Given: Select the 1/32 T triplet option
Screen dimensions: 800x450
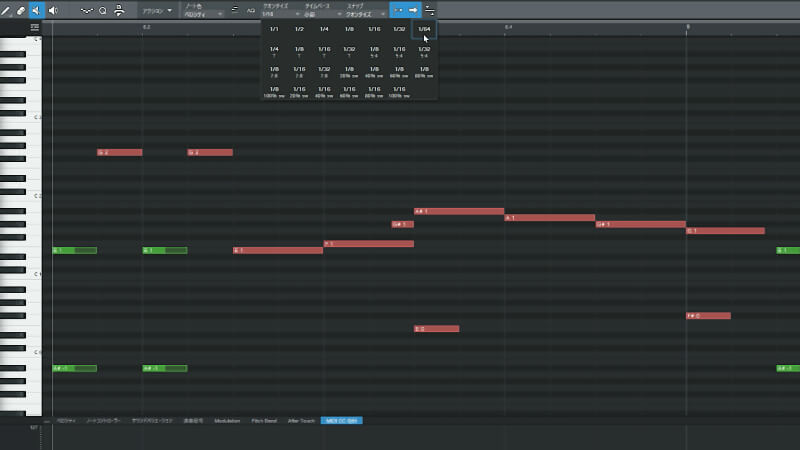Looking at the screenshot, I should [x=349, y=52].
